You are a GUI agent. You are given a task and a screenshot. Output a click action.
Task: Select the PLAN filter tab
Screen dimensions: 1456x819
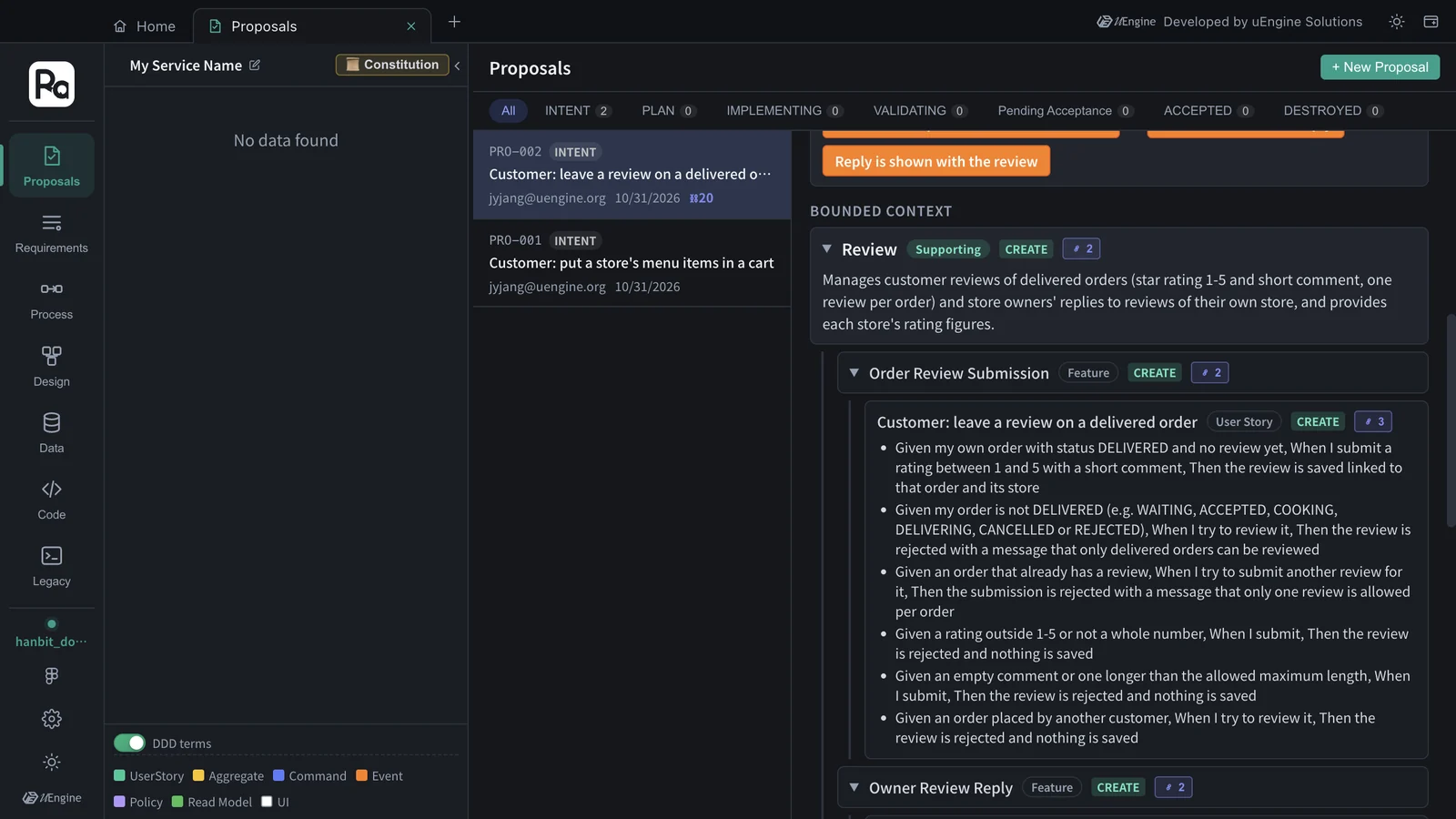(x=669, y=111)
